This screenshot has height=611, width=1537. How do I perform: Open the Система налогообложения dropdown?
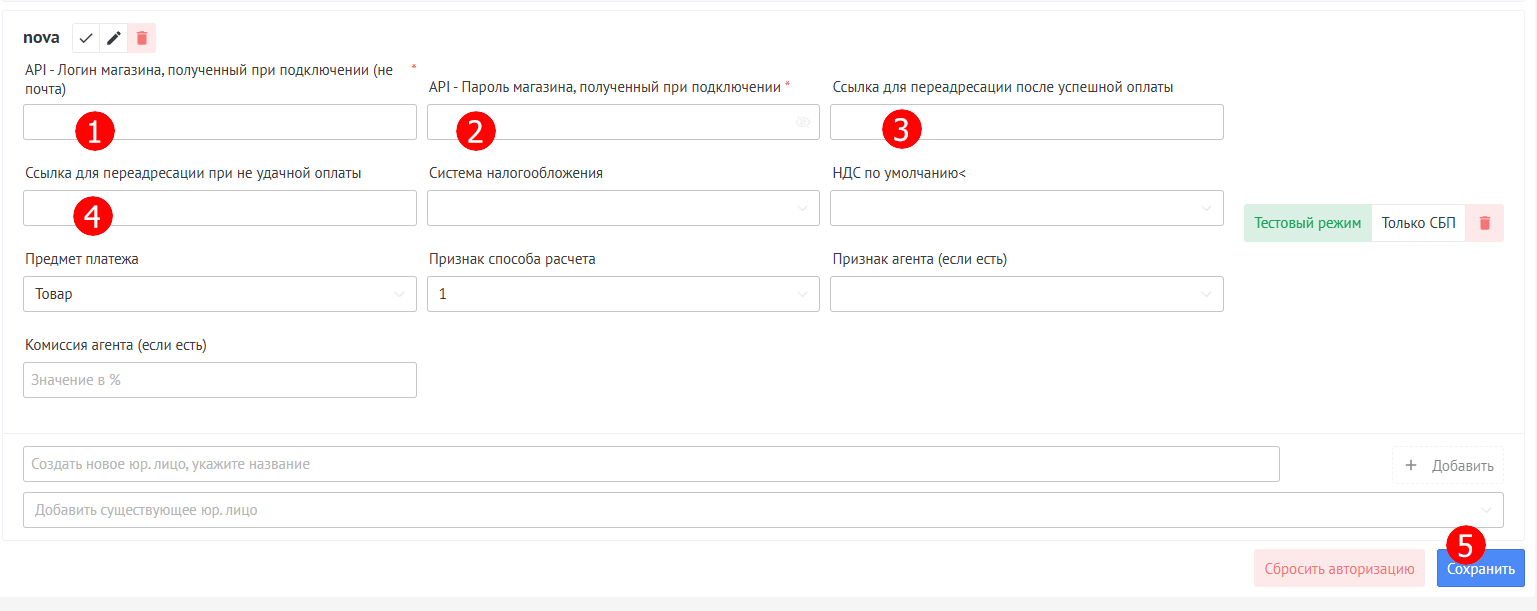[x=622, y=208]
